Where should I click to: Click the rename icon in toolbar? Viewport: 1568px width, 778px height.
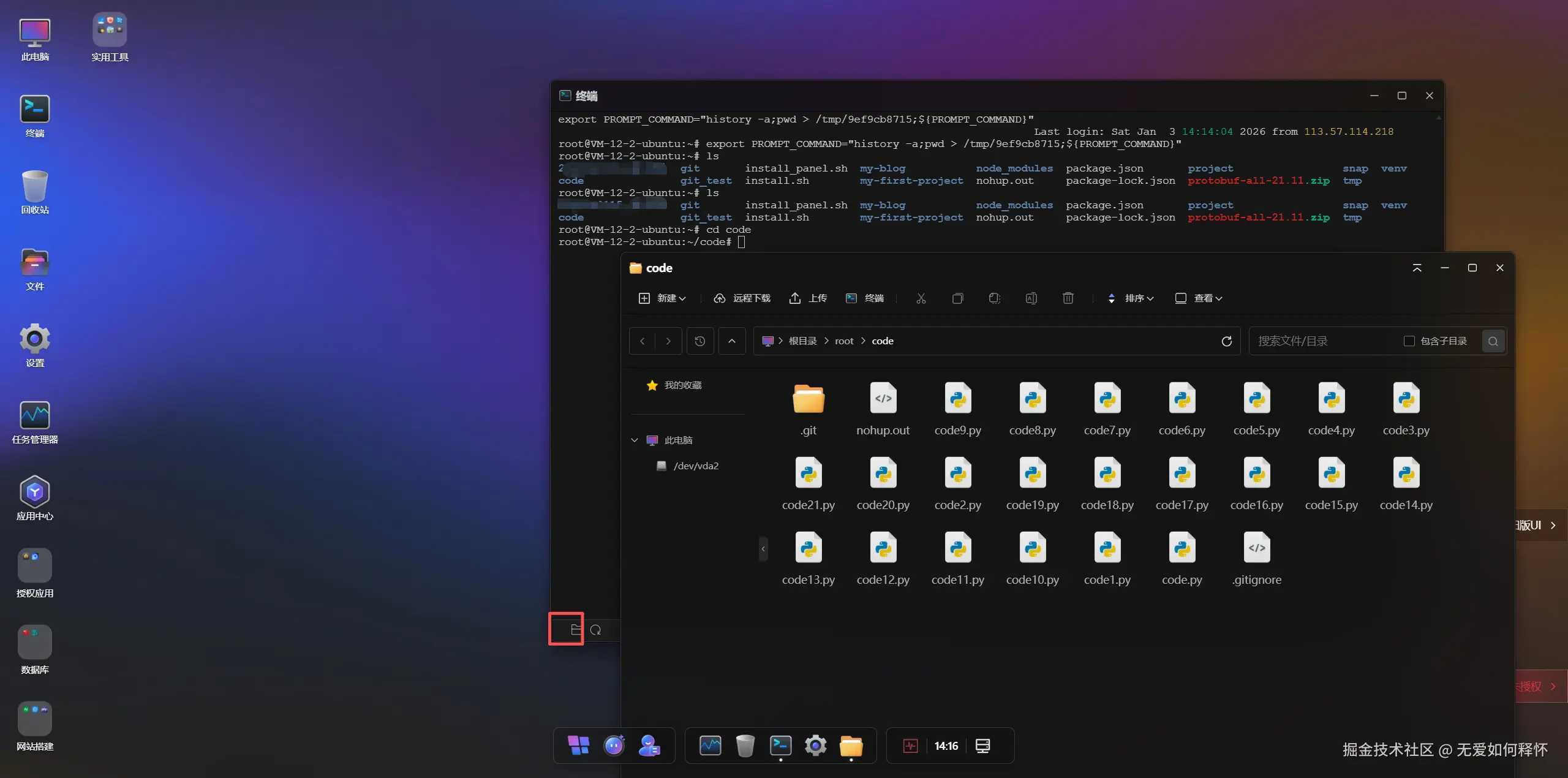click(1031, 298)
